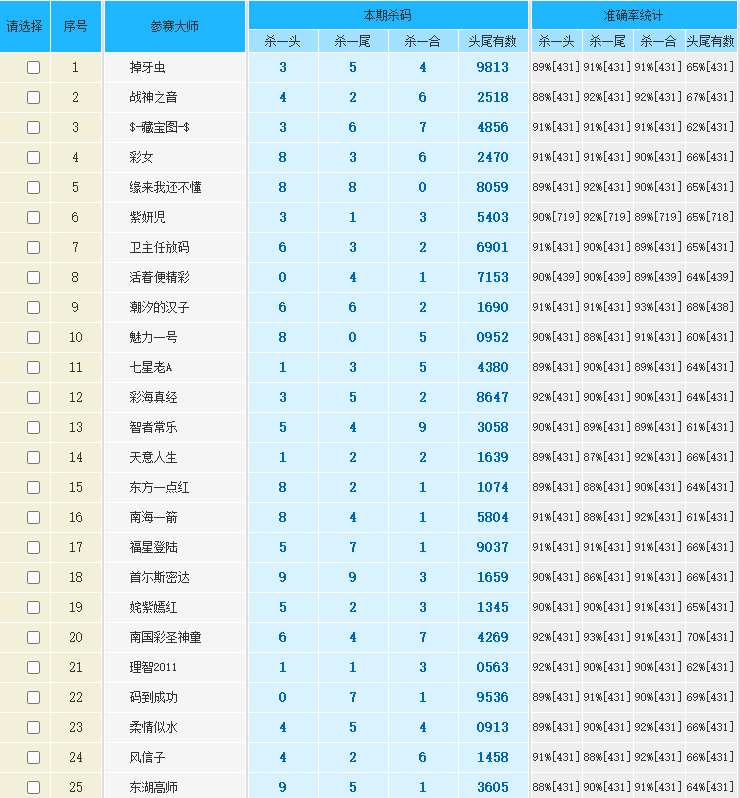
Task: Open master 战神之音's name link
Action: tap(153, 97)
